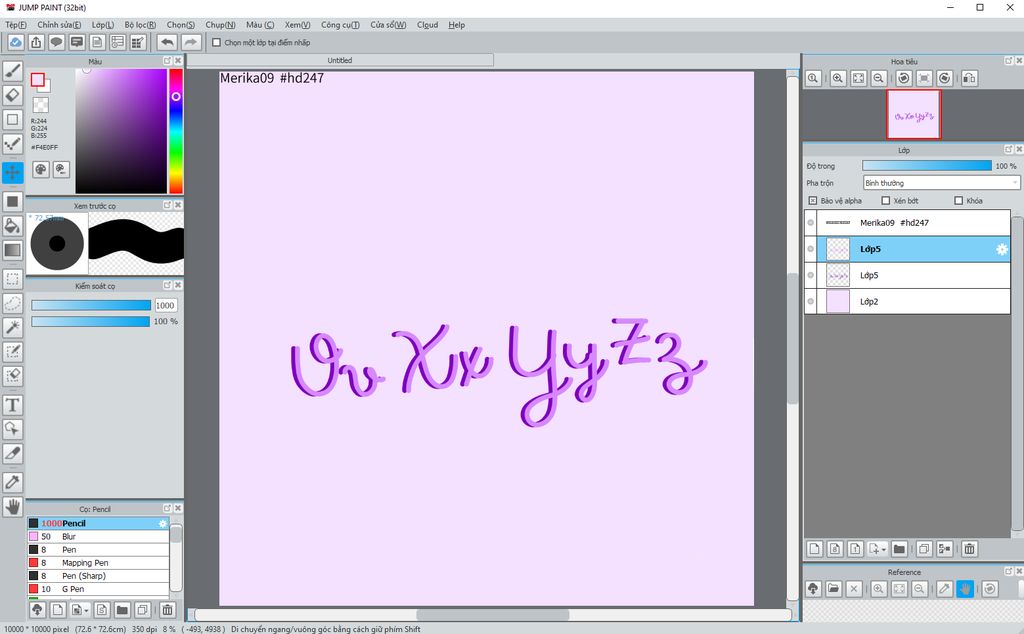Zoom in using the navigator magnifier plus

[x=838, y=78]
